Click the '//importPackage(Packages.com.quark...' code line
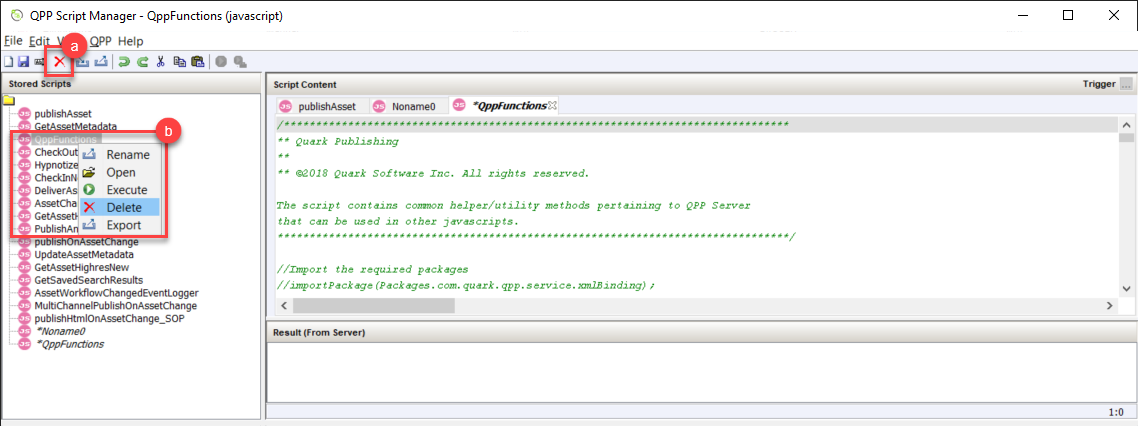The height and width of the screenshot is (426, 1138). click(466, 286)
